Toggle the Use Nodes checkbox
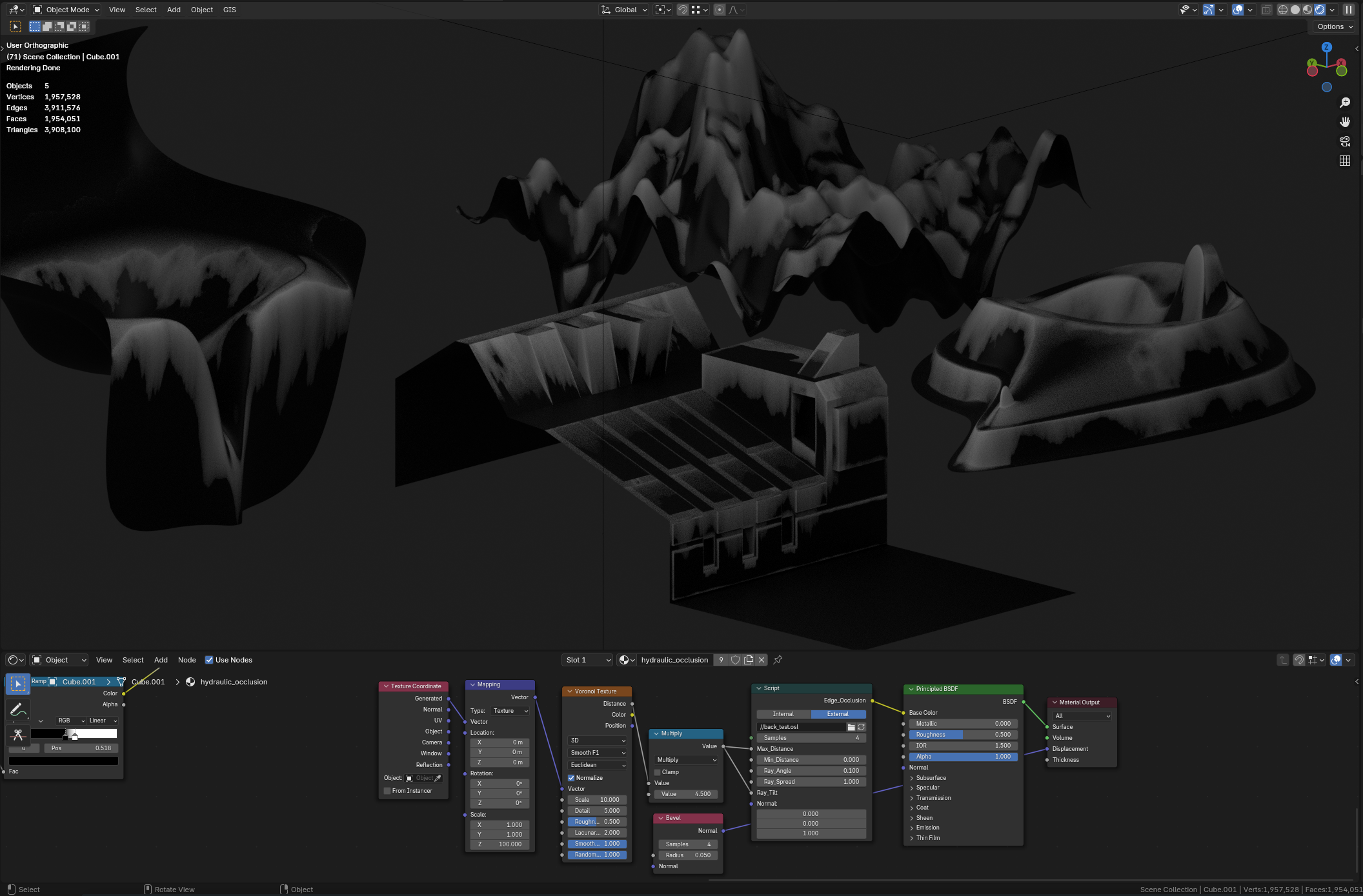 pyautogui.click(x=209, y=660)
